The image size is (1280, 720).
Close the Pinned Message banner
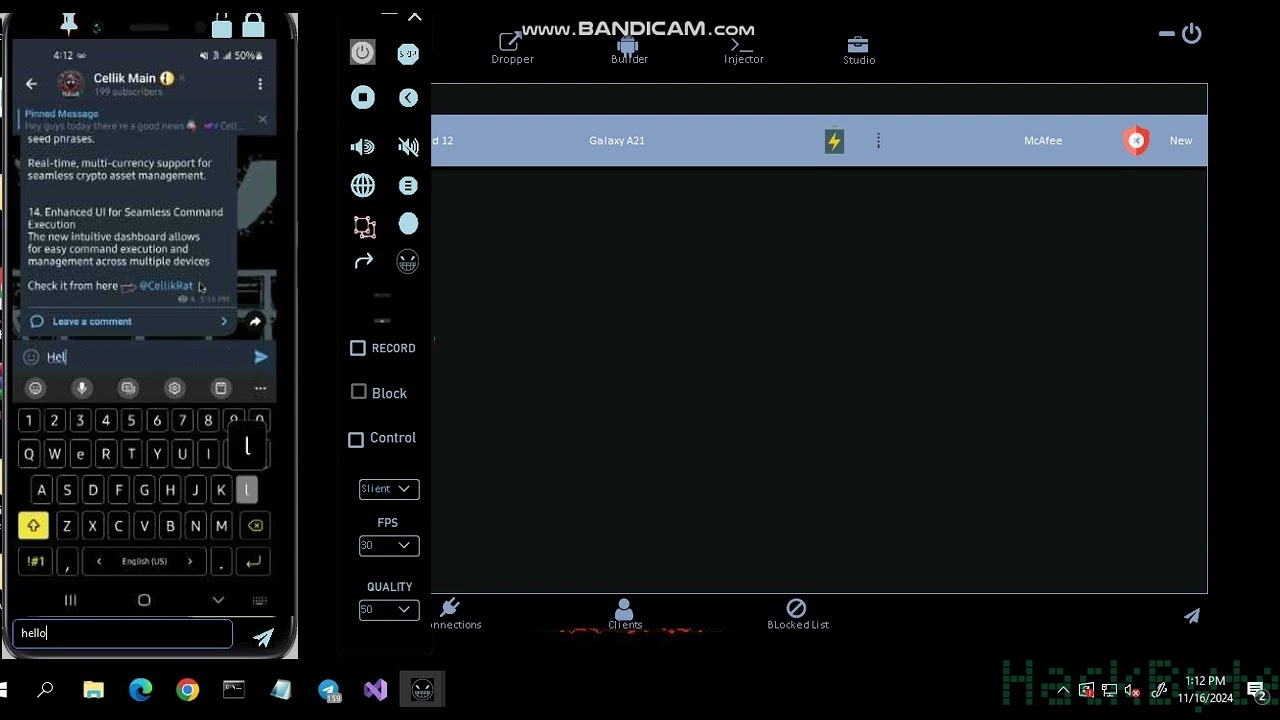[262, 120]
